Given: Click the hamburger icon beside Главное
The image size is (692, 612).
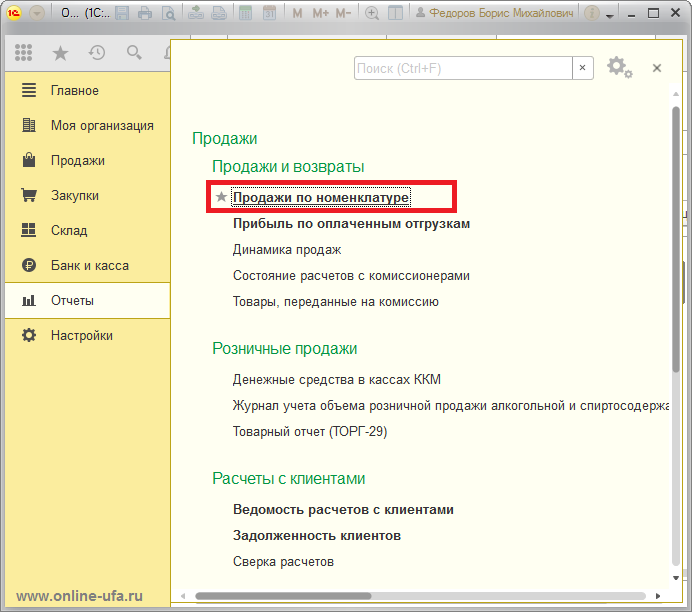Looking at the screenshot, I should 29,90.
